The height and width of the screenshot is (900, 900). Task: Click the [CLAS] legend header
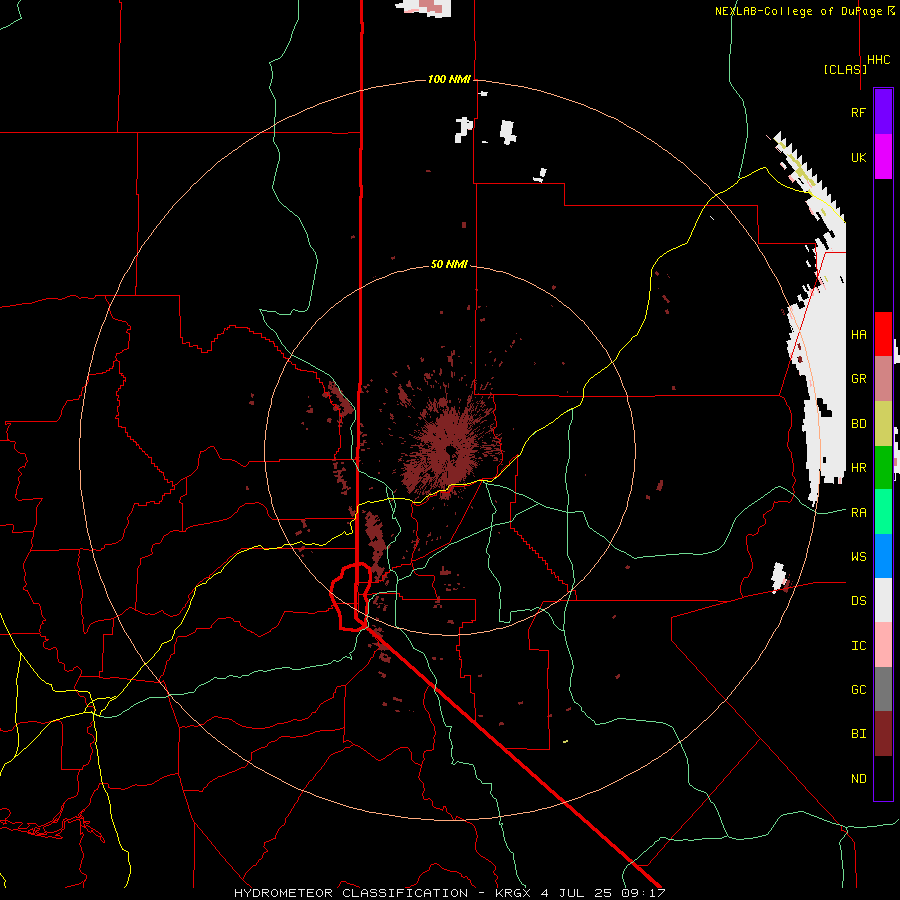pos(845,69)
